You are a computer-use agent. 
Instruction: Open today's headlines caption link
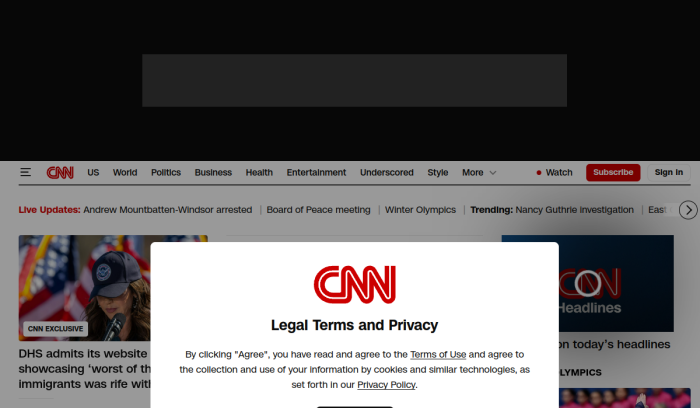(614, 344)
